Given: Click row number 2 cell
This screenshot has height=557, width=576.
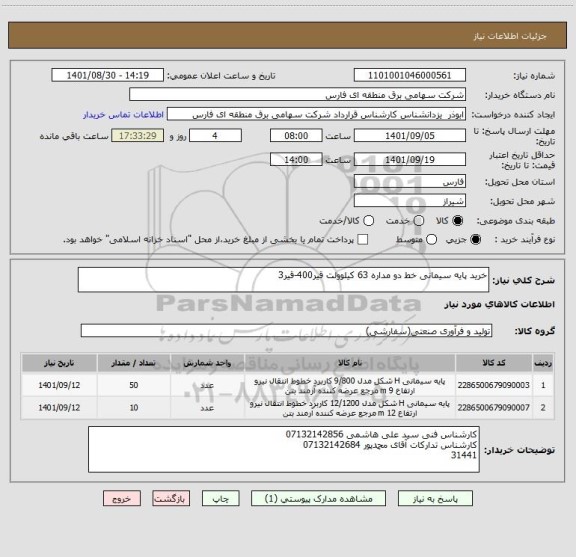Looking at the screenshot, I should [543, 408].
